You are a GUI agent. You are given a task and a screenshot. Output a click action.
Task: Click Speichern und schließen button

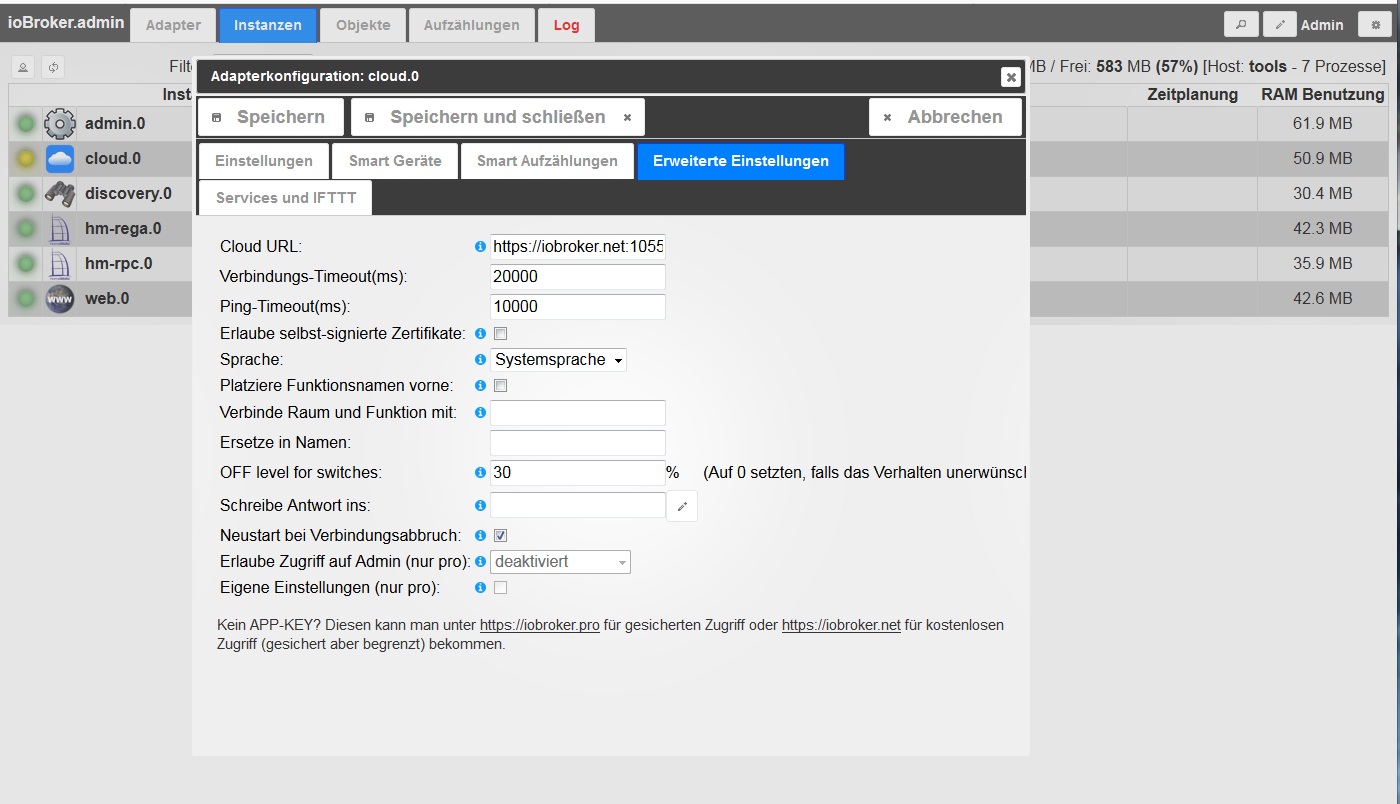(x=498, y=117)
